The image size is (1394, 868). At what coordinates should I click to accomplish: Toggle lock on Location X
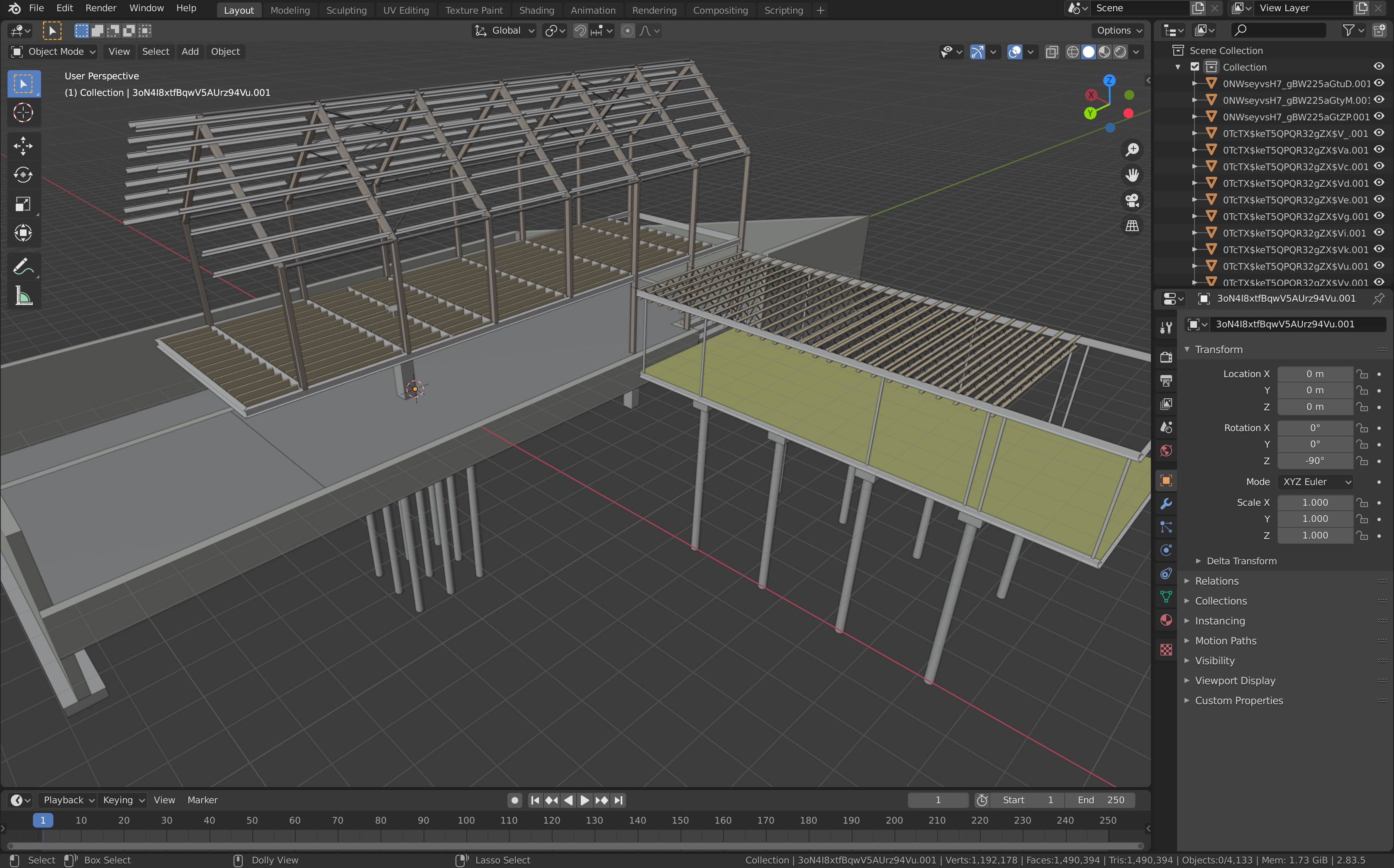1362,374
